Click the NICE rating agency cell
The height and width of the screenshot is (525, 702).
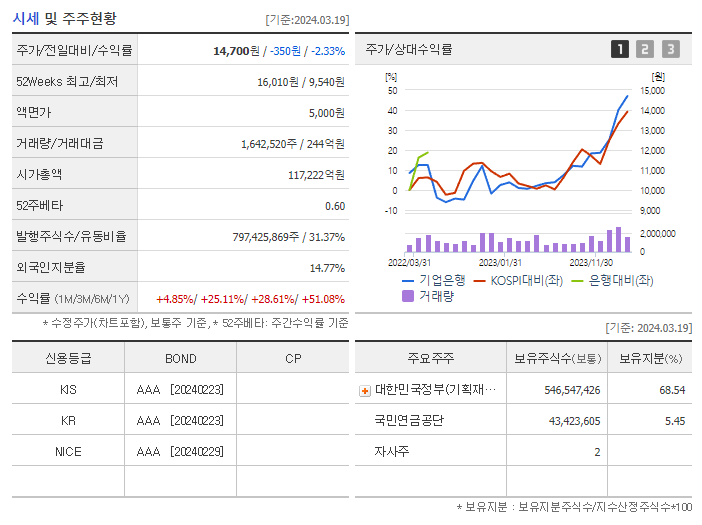click(x=68, y=452)
